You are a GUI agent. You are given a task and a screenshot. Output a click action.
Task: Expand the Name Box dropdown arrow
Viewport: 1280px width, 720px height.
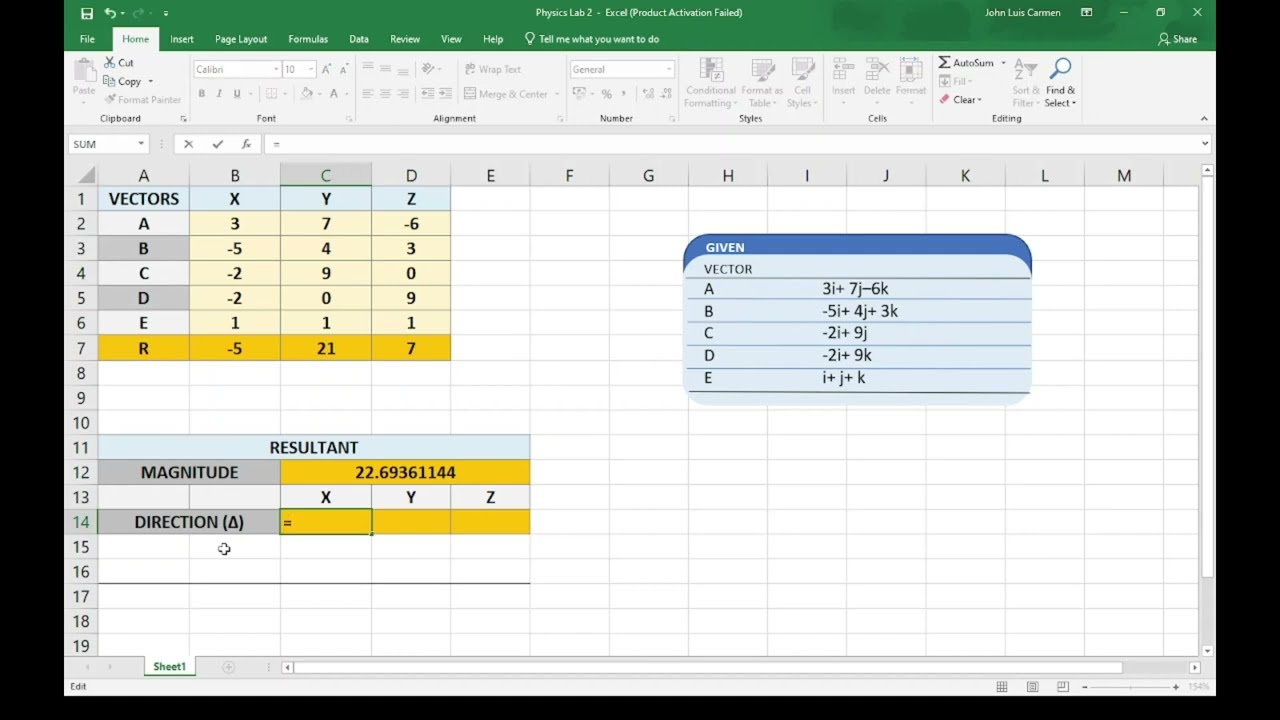(141, 144)
